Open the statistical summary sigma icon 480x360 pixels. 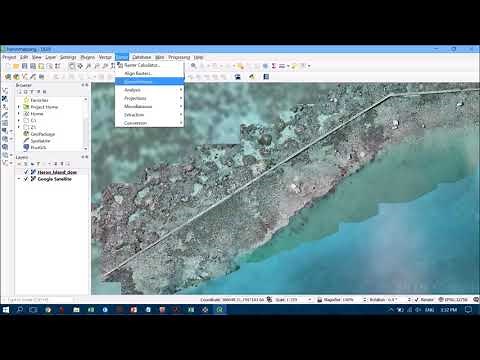[274, 66]
